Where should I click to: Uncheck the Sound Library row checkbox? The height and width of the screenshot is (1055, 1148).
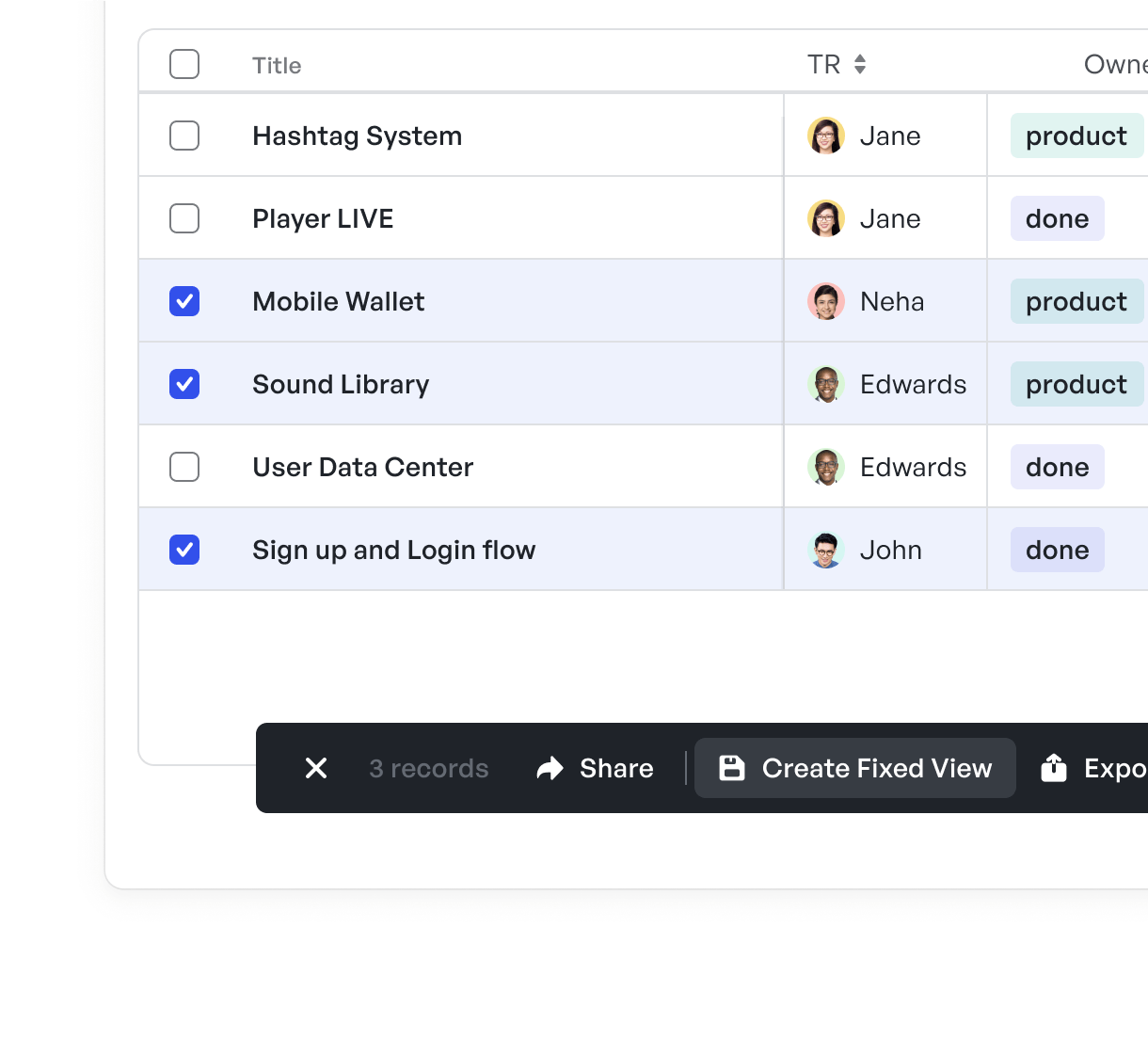[184, 384]
